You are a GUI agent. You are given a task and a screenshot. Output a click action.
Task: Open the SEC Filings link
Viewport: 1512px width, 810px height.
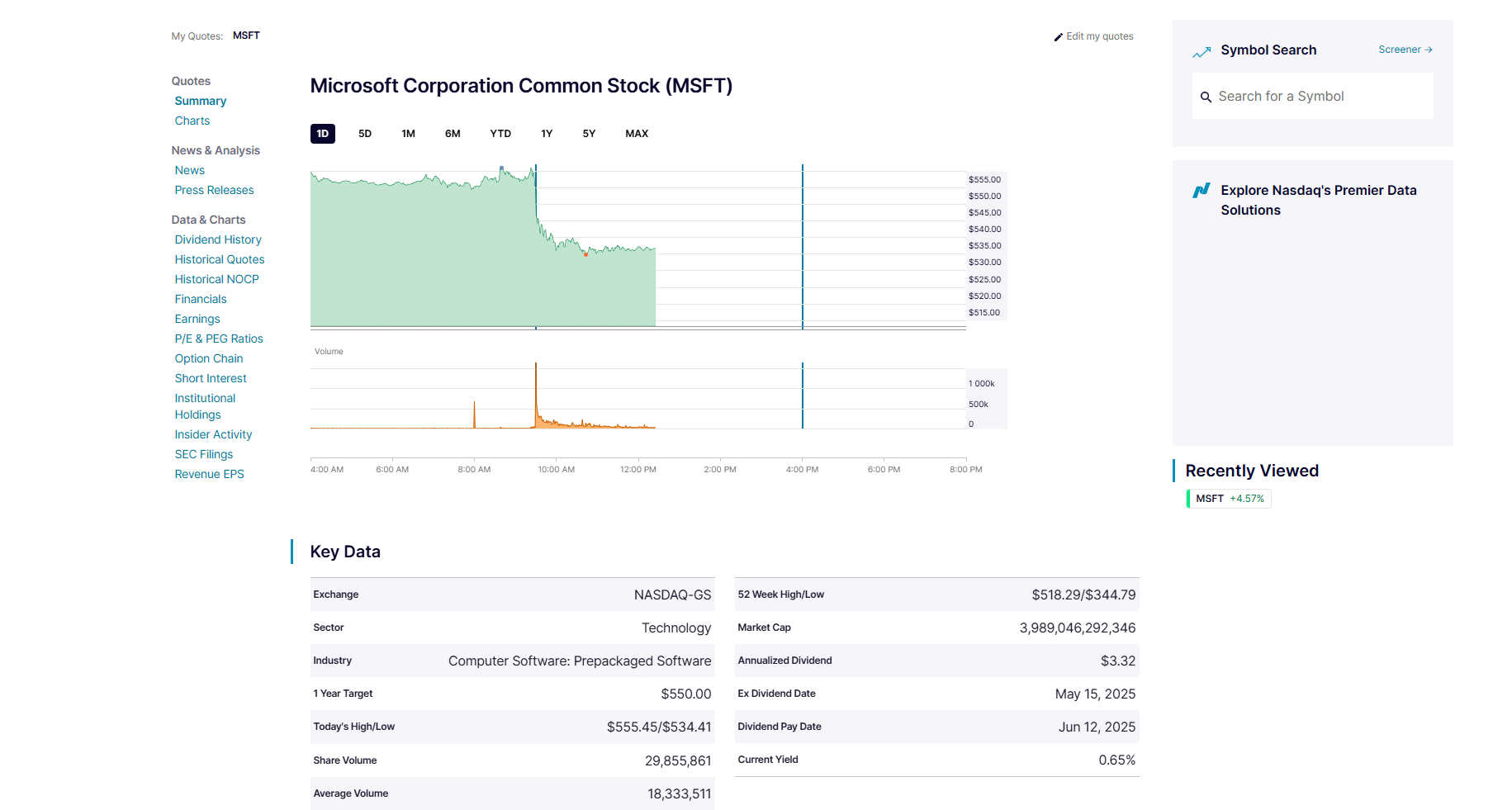tap(204, 454)
